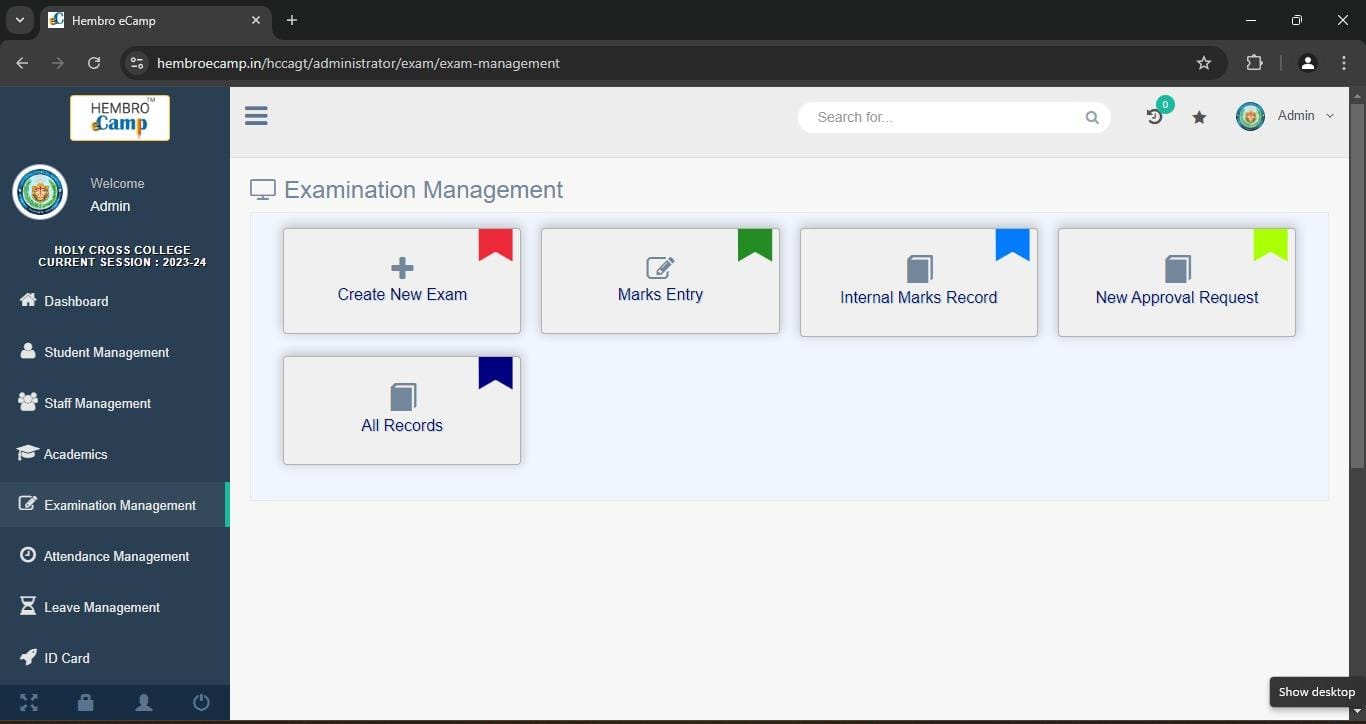Open a new browser tab
This screenshot has width=1366, height=724.
point(292,20)
